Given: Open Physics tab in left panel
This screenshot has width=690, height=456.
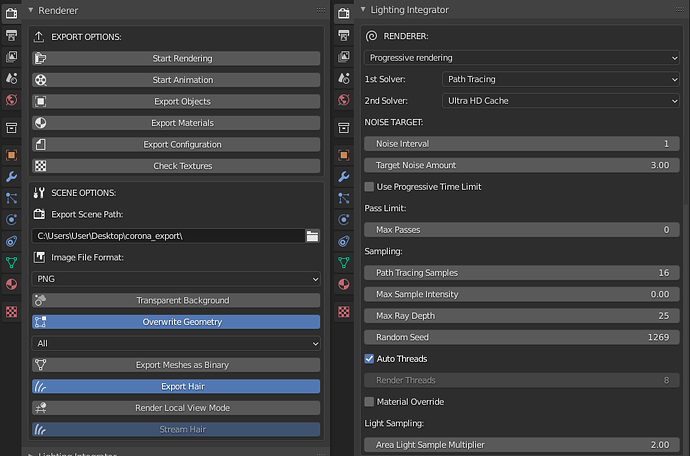Looking at the screenshot, I should [11, 220].
